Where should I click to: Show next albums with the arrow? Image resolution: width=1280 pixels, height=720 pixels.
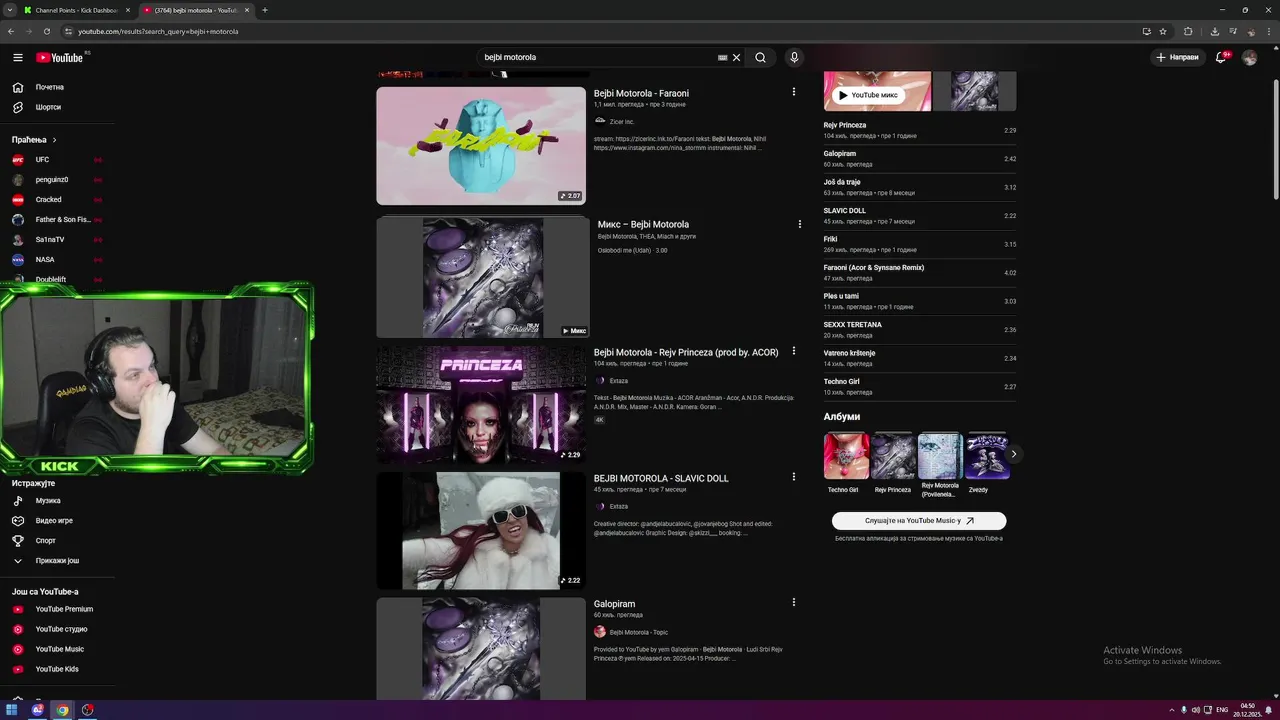pos(1013,454)
